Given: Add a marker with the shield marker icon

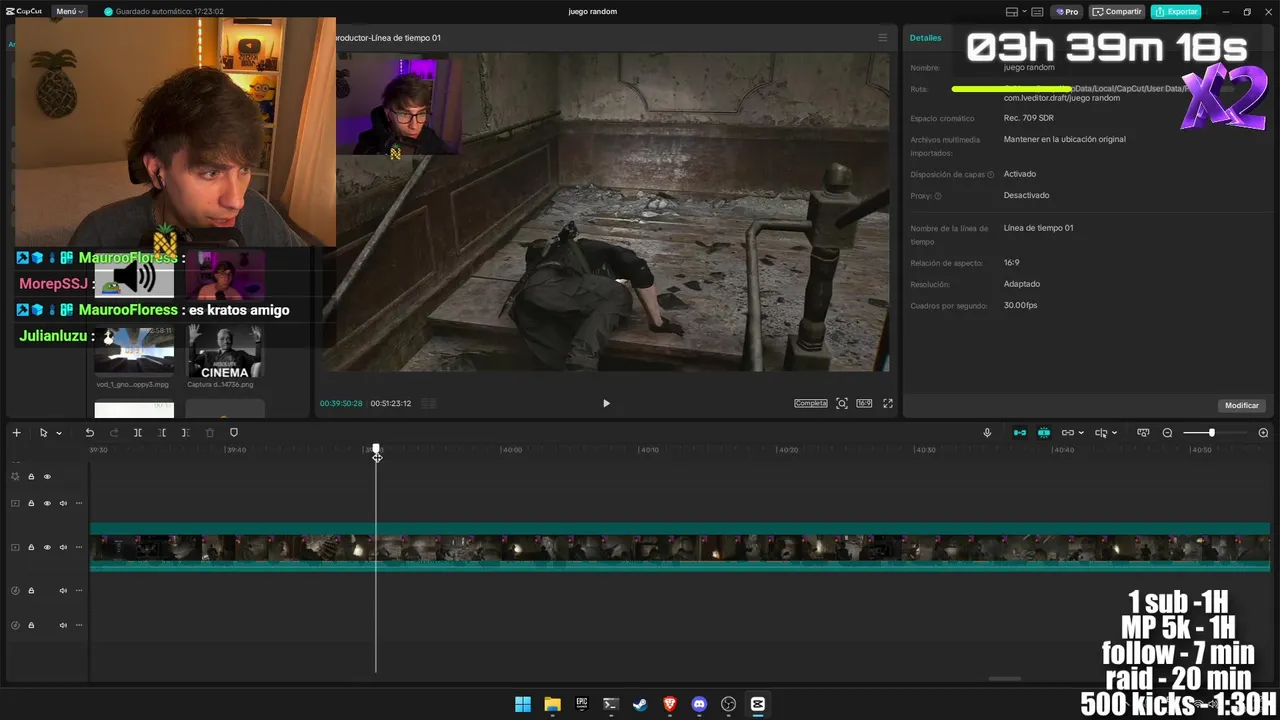Looking at the screenshot, I should pos(234,433).
